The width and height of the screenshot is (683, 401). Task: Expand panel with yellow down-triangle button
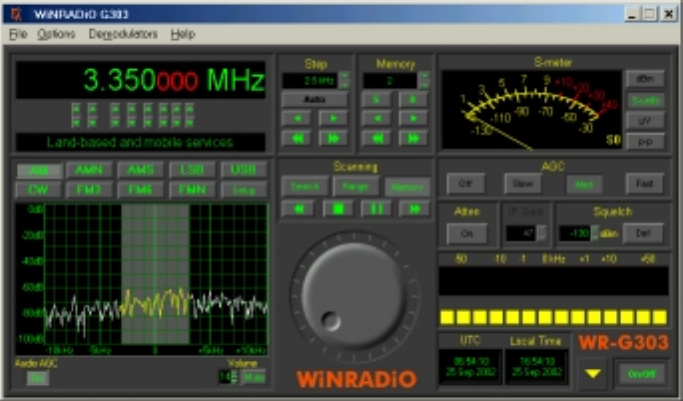point(593,374)
